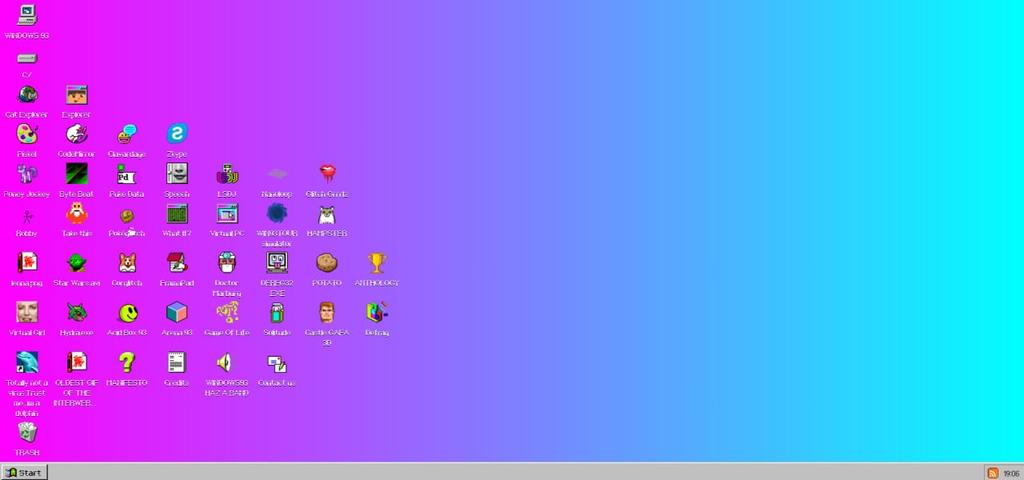This screenshot has width=1024, height=480.
Task: Launch the Piskel paint palette icon
Action: click(27, 134)
